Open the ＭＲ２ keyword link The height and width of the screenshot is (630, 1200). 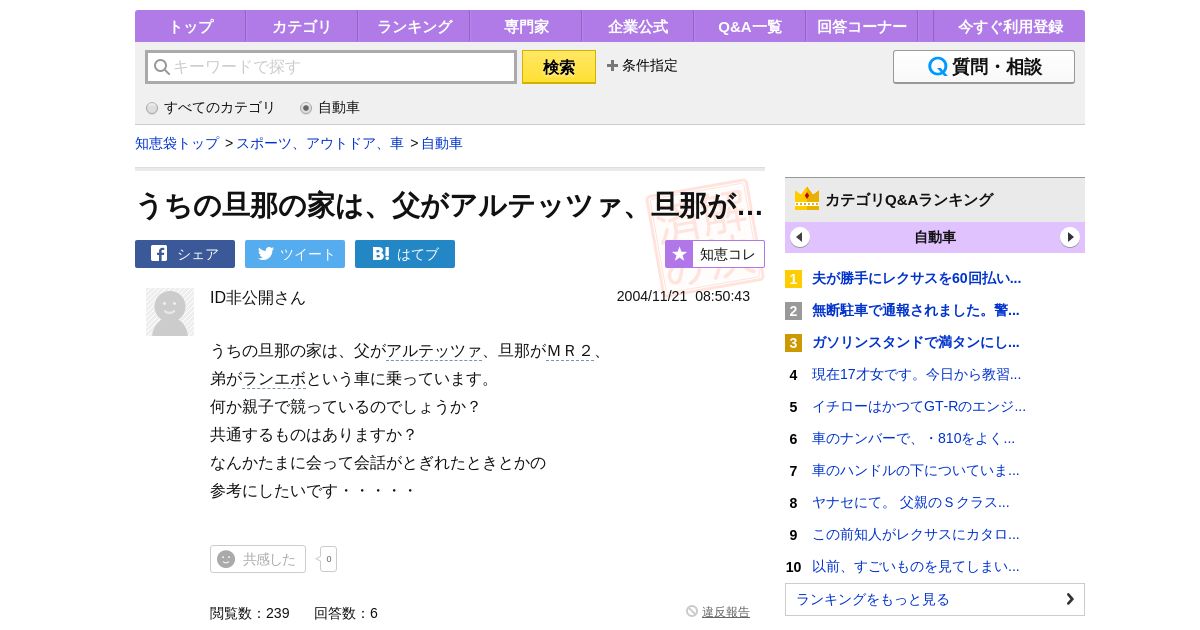click(x=570, y=351)
